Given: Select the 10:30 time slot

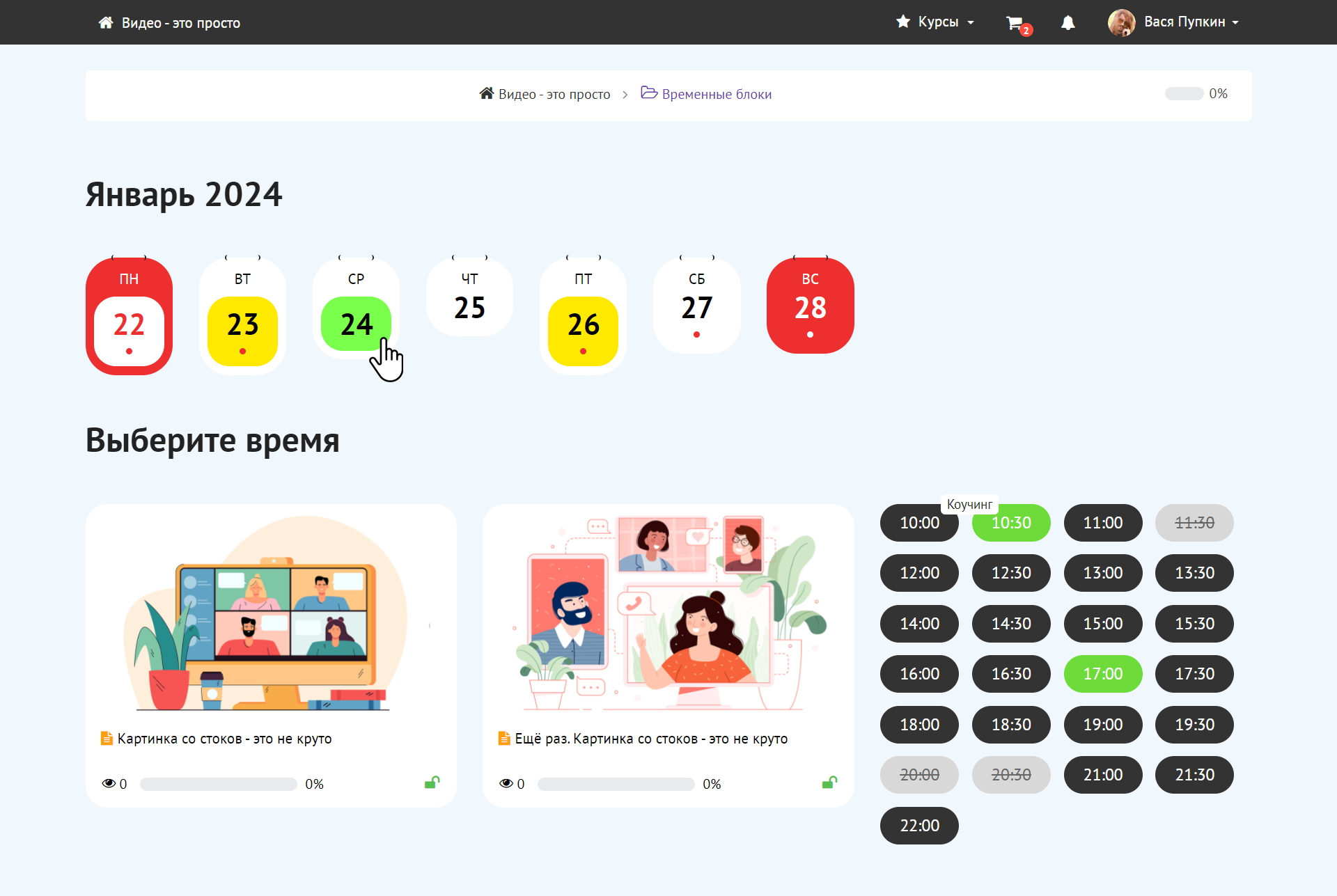Looking at the screenshot, I should coord(1011,524).
